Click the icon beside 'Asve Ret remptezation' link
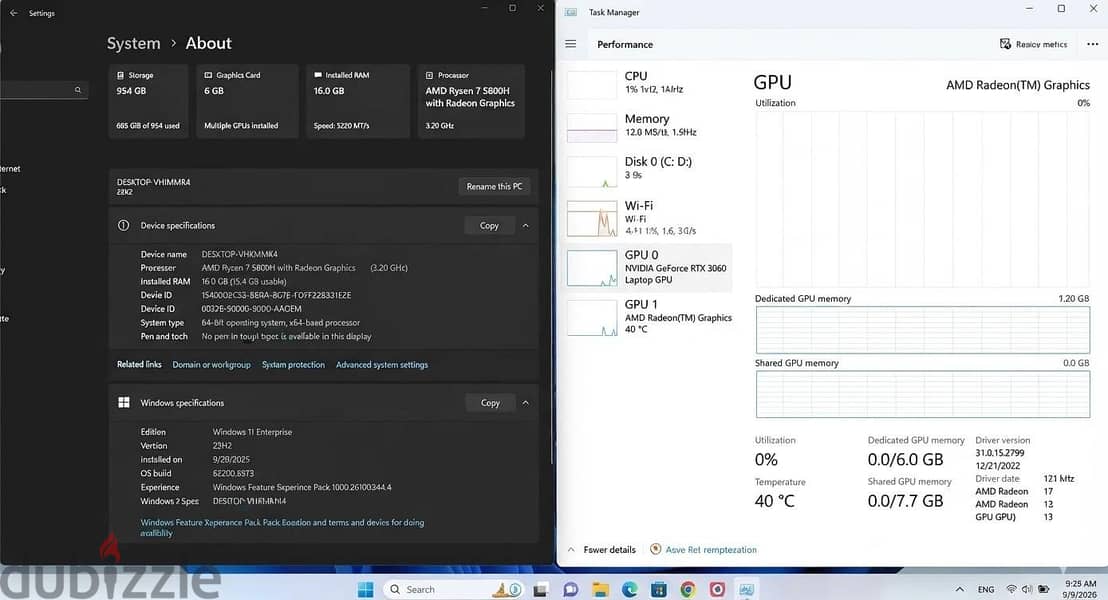Image resolution: width=1108 pixels, height=600 pixels. [655, 549]
